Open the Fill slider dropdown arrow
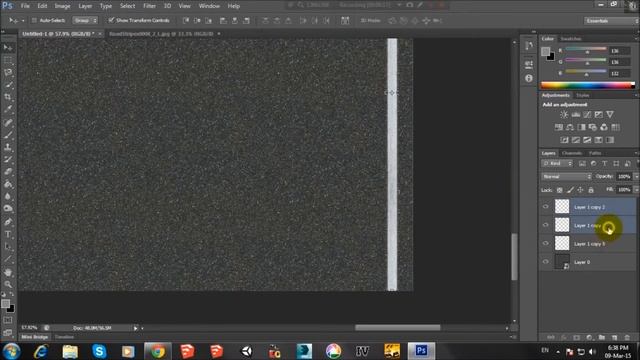This screenshot has width=640, height=360. (636, 189)
